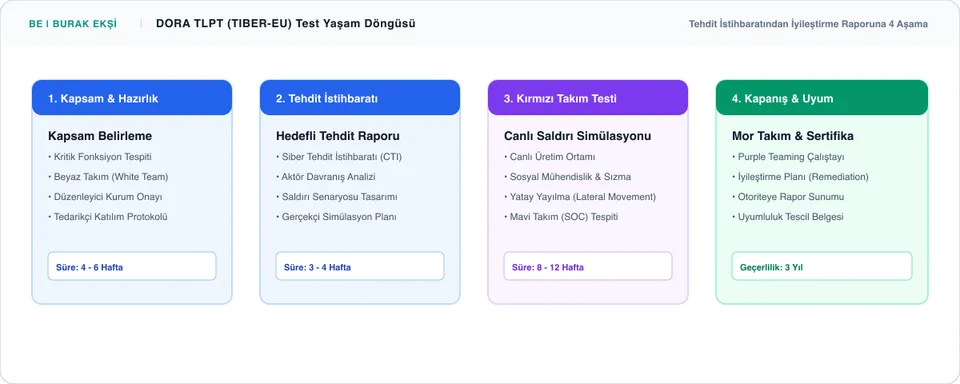Click Aktör Davranış Analizi bullet
Screen dimensions: 960x384
coord(326,177)
